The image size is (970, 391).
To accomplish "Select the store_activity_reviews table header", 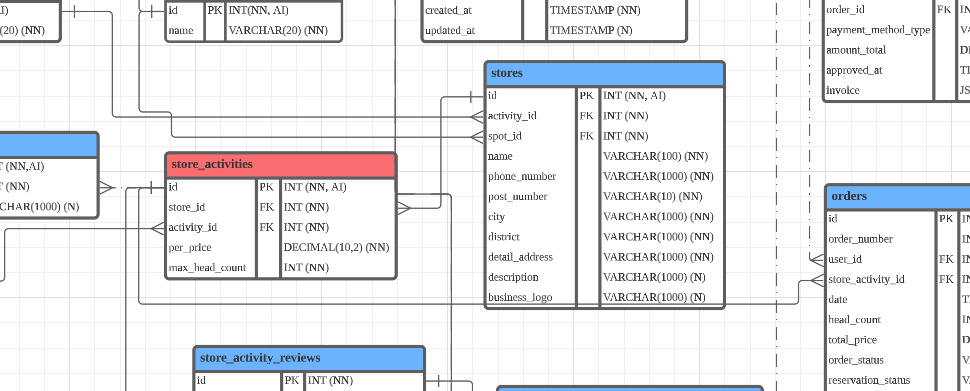I will [x=309, y=358].
